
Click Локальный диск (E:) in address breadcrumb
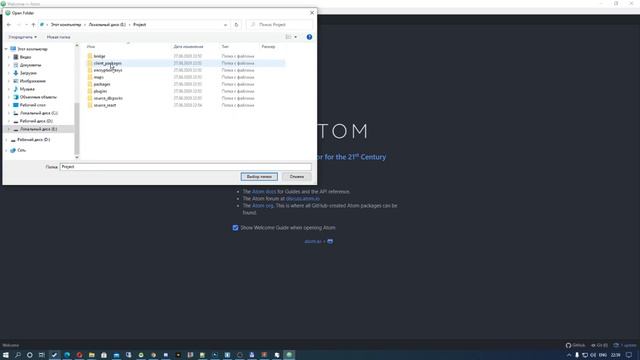coord(107,25)
